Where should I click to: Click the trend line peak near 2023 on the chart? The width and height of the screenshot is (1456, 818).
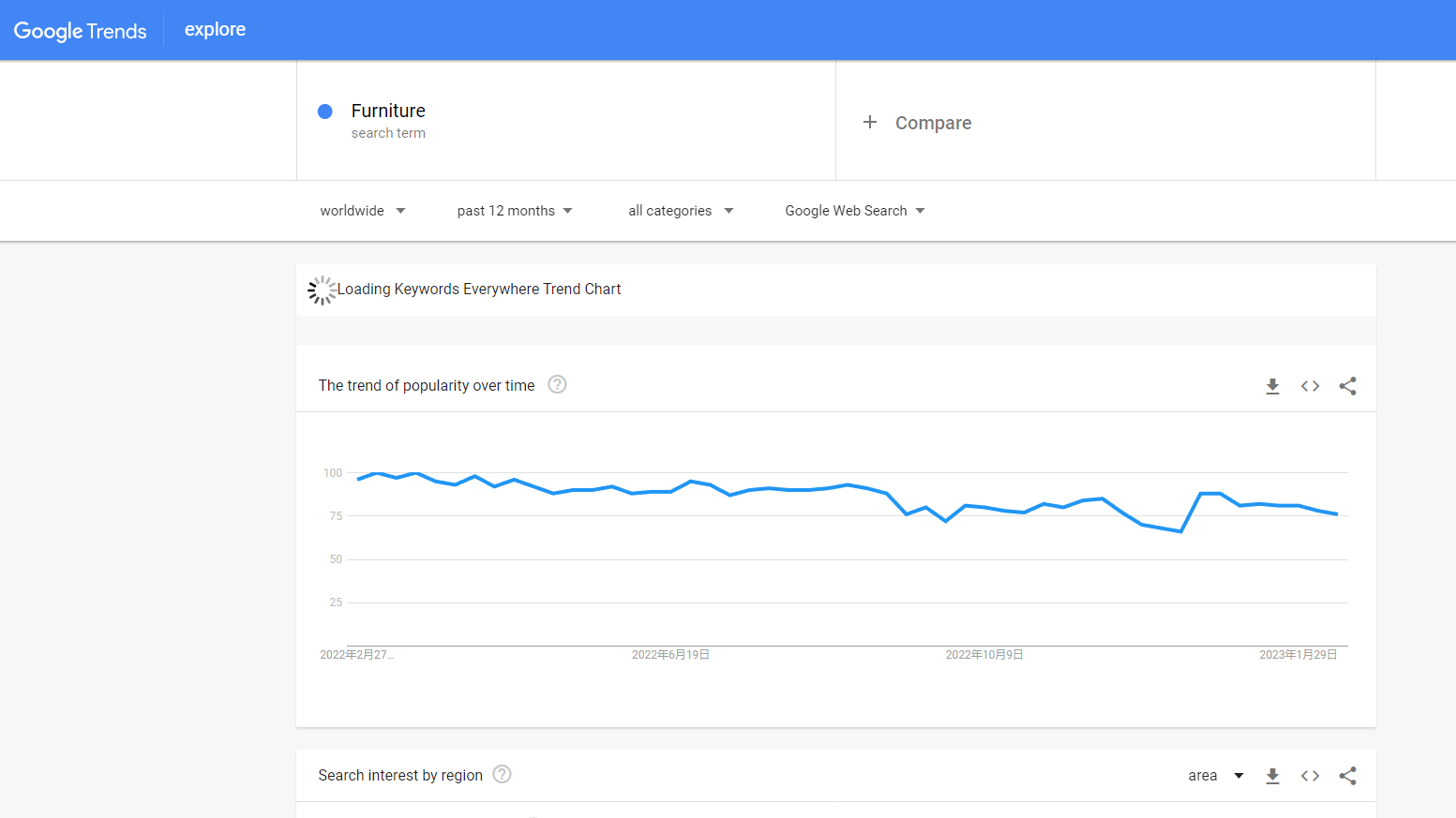(1209, 493)
